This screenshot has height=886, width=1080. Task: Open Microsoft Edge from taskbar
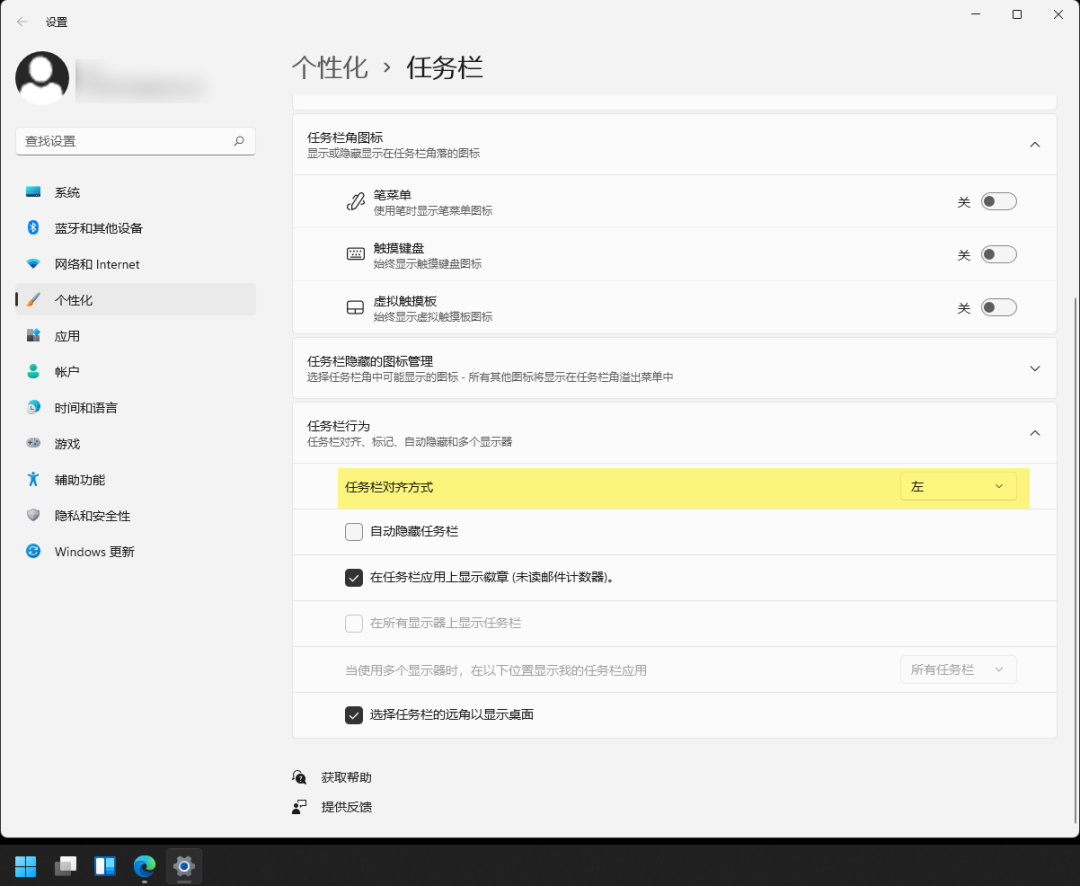point(145,865)
